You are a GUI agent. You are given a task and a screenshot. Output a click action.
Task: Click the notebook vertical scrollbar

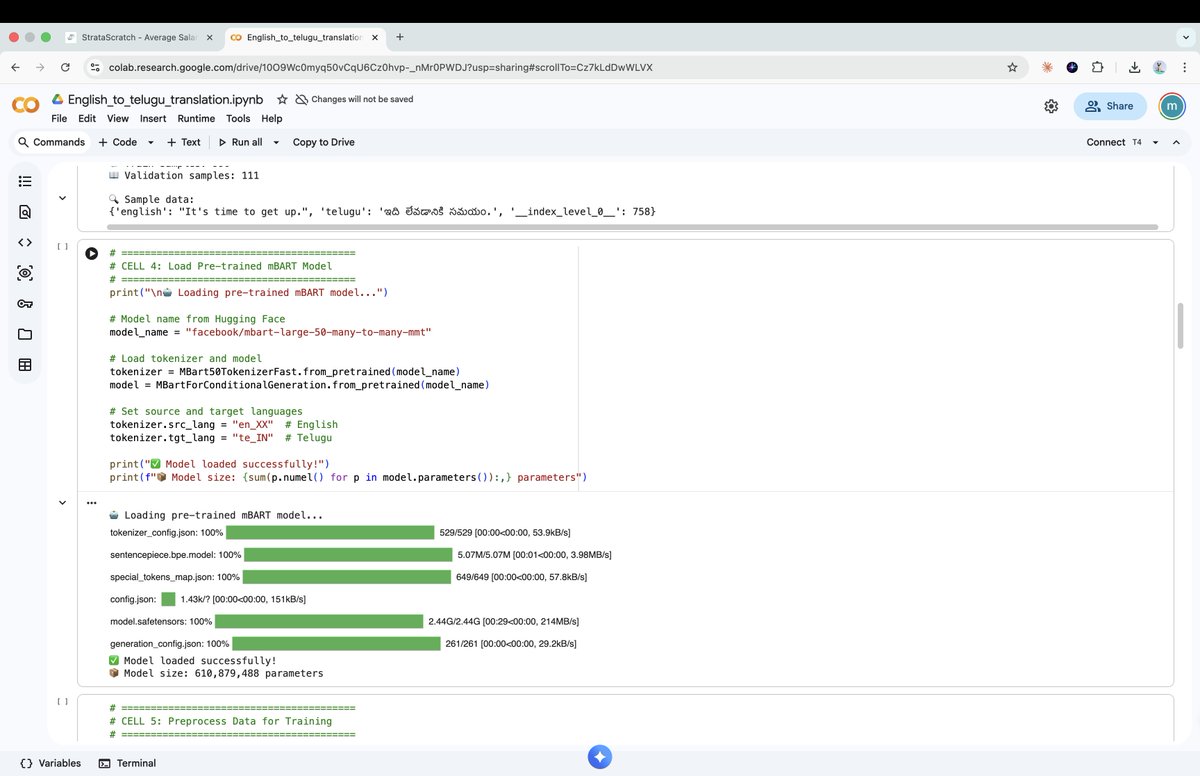click(x=1181, y=326)
